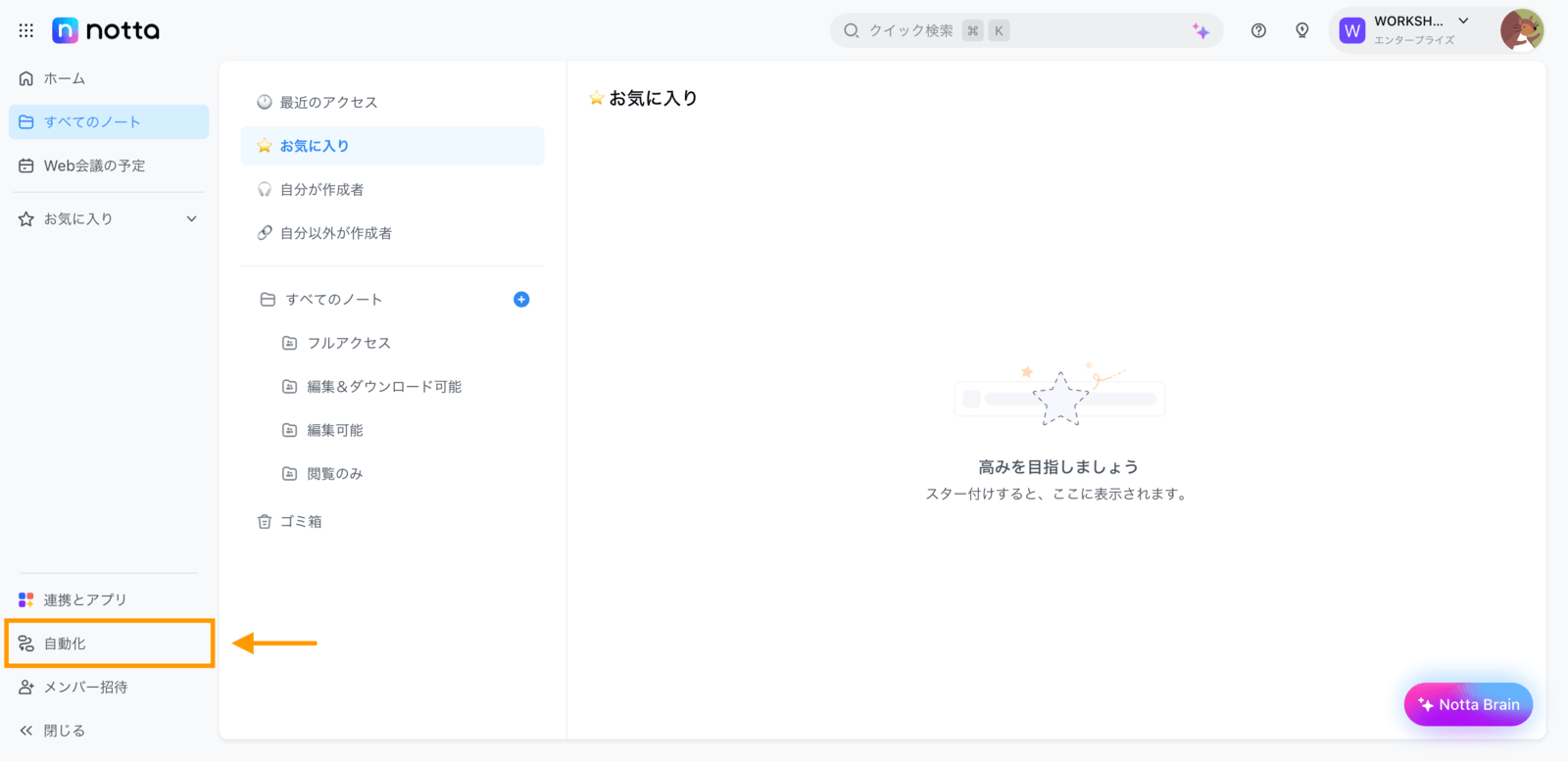Select すべてのノート in the left sidebar

pos(109,122)
